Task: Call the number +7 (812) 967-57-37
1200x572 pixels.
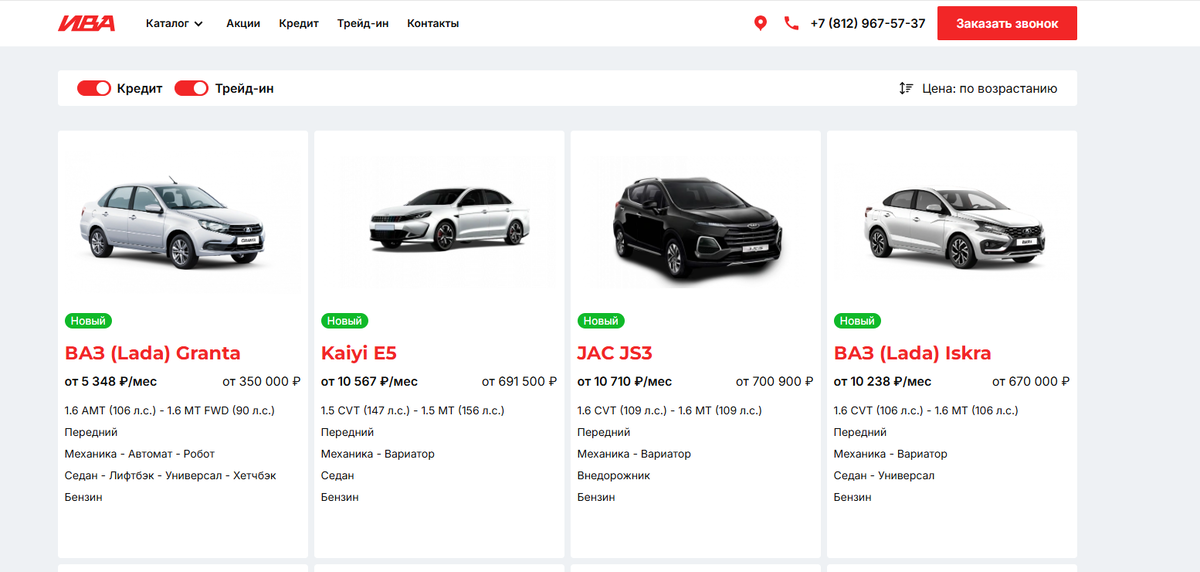Action: [x=868, y=23]
